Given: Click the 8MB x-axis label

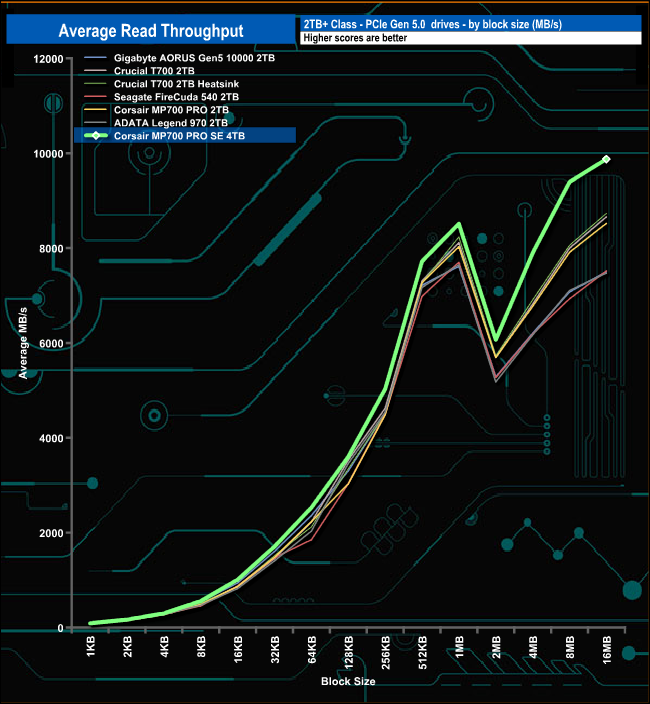Looking at the screenshot, I should click(x=569, y=647).
